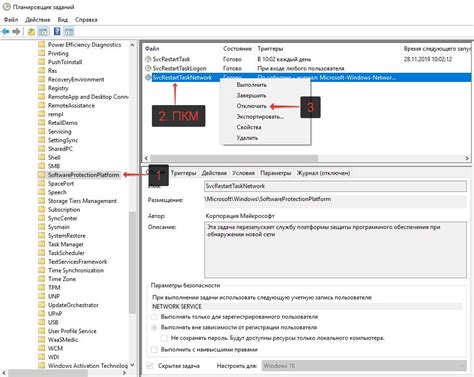Image resolution: width=474 pixels, height=377 pixels.
Task: Open the 'Действие' menu
Action: 38,20
